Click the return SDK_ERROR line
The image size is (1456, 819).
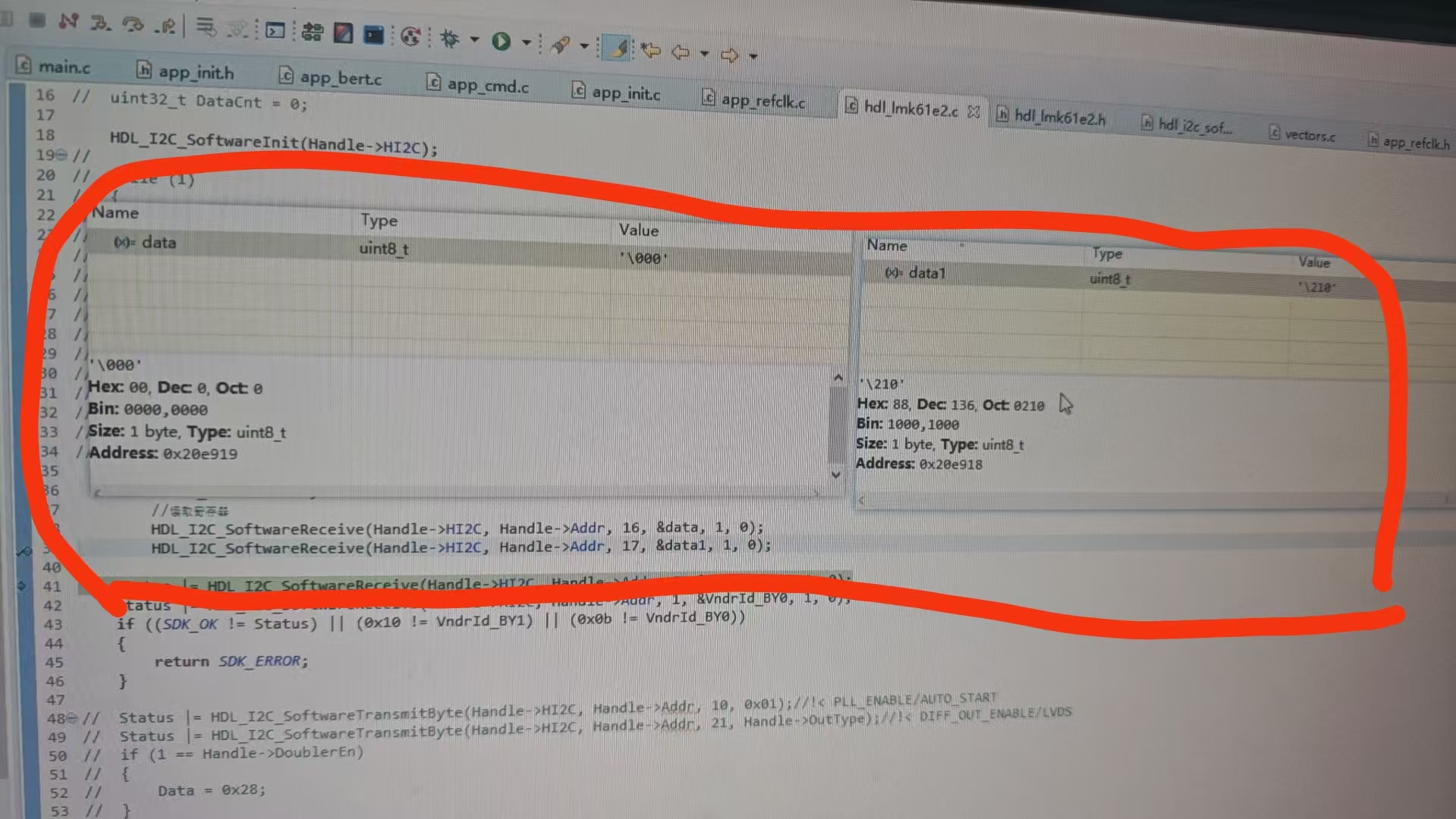pos(231,661)
